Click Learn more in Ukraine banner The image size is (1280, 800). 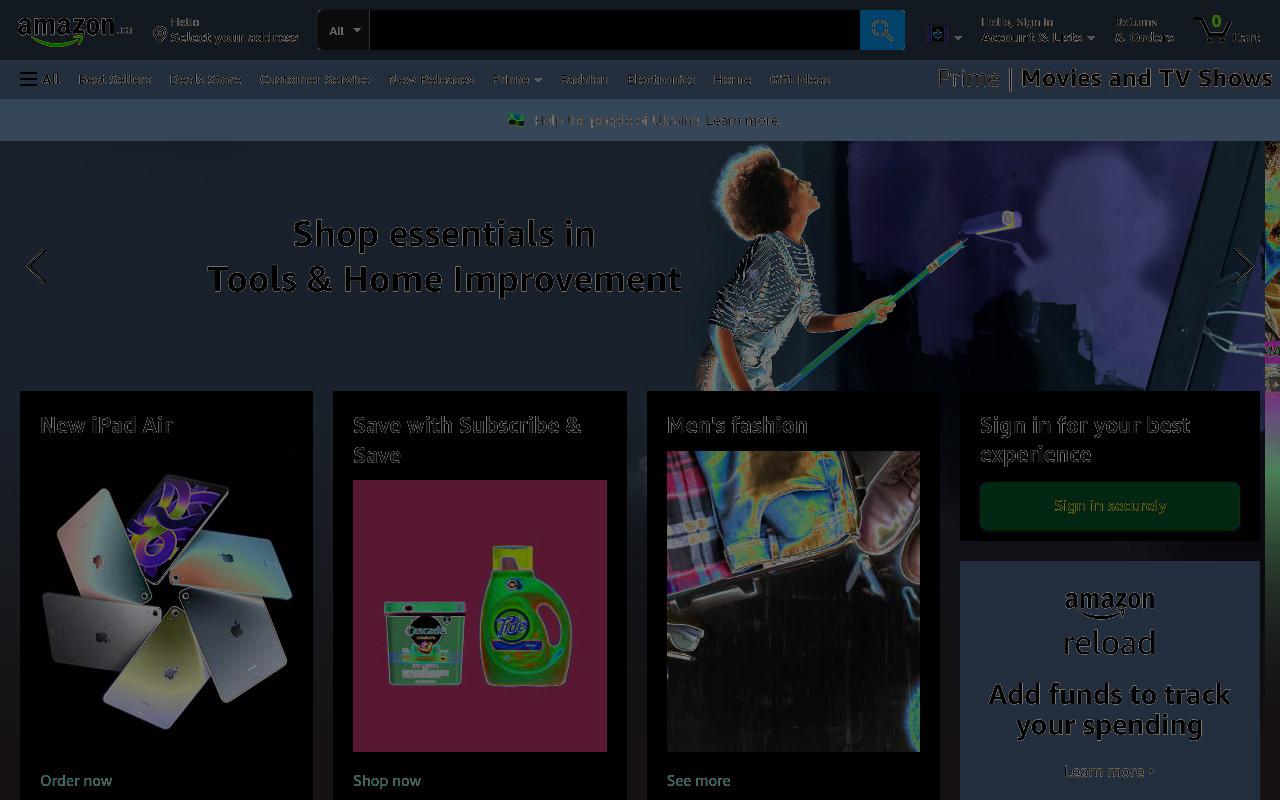coord(743,120)
